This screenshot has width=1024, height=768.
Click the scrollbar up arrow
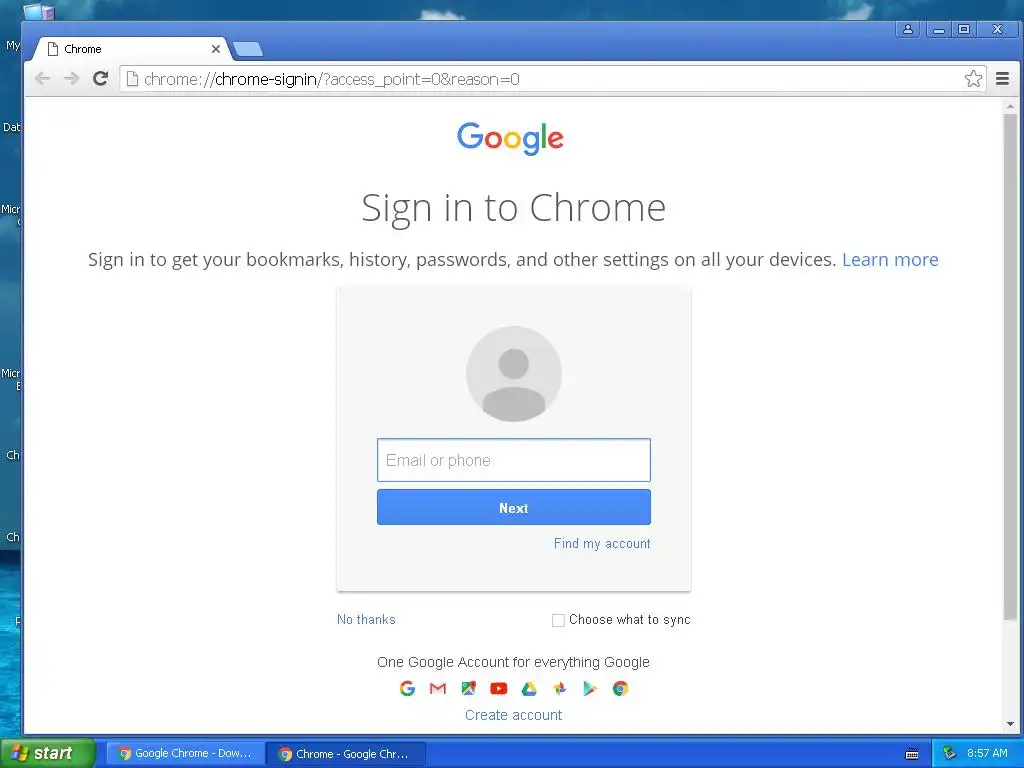click(x=1010, y=106)
